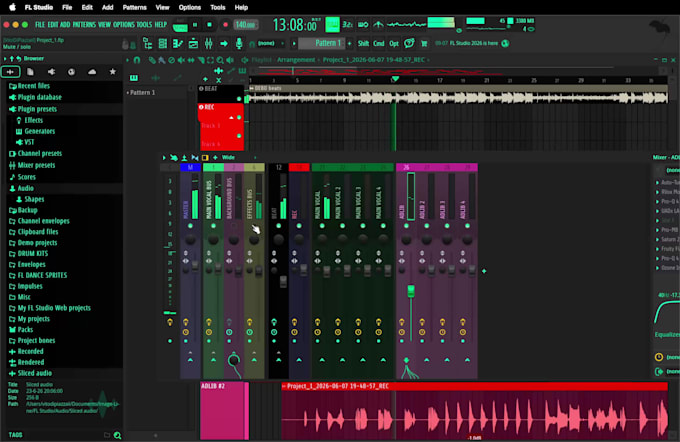The image size is (680, 442).
Task: Click the playlist magnet snap icon
Action: pos(137,60)
